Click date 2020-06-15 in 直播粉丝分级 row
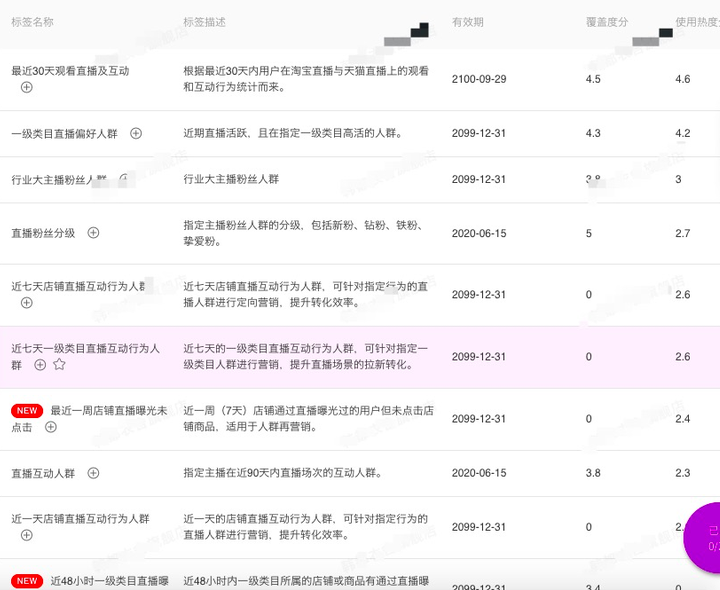 pos(479,233)
